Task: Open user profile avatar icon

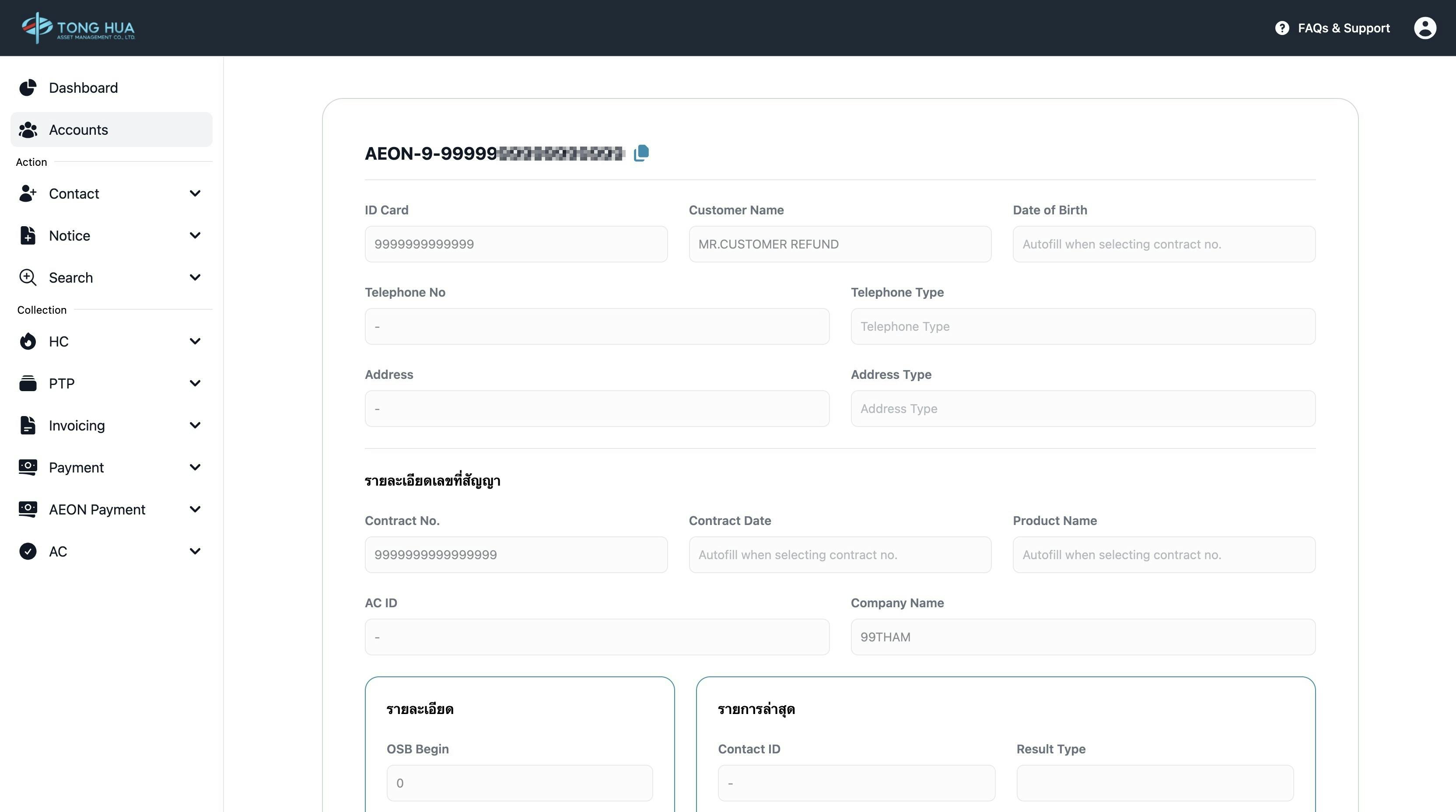Action: 1424,28
